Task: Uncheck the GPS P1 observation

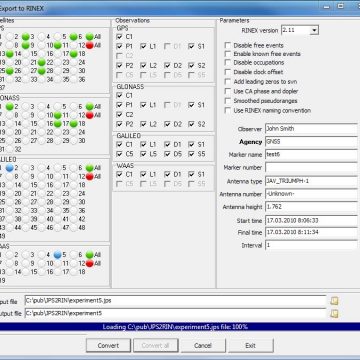Action: click(120, 46)
